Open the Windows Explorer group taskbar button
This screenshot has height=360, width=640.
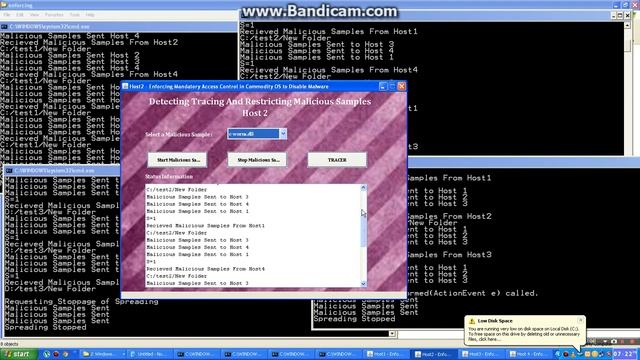point(103,354)
